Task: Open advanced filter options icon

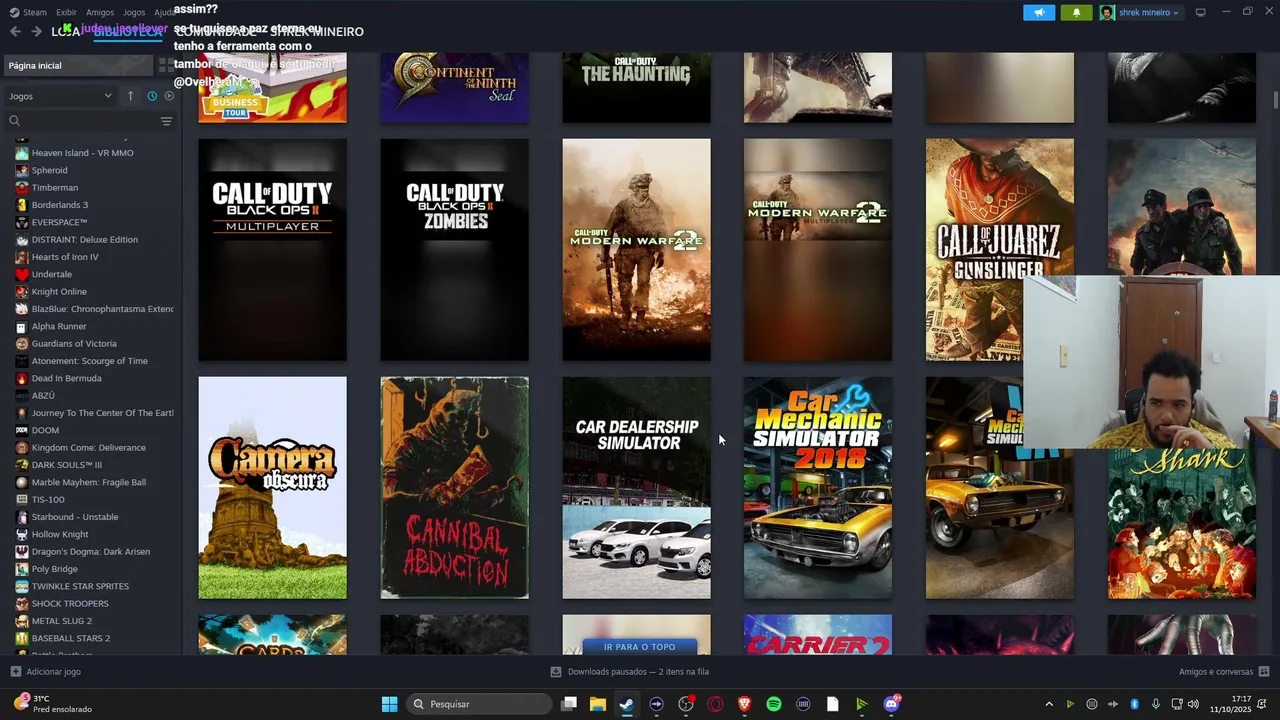Action: [166, 121]
